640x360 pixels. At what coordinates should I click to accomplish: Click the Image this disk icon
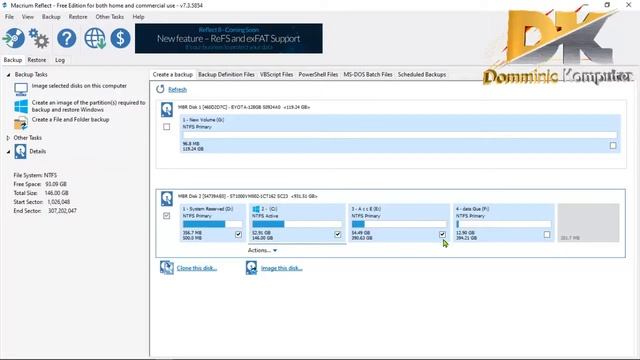251,268
